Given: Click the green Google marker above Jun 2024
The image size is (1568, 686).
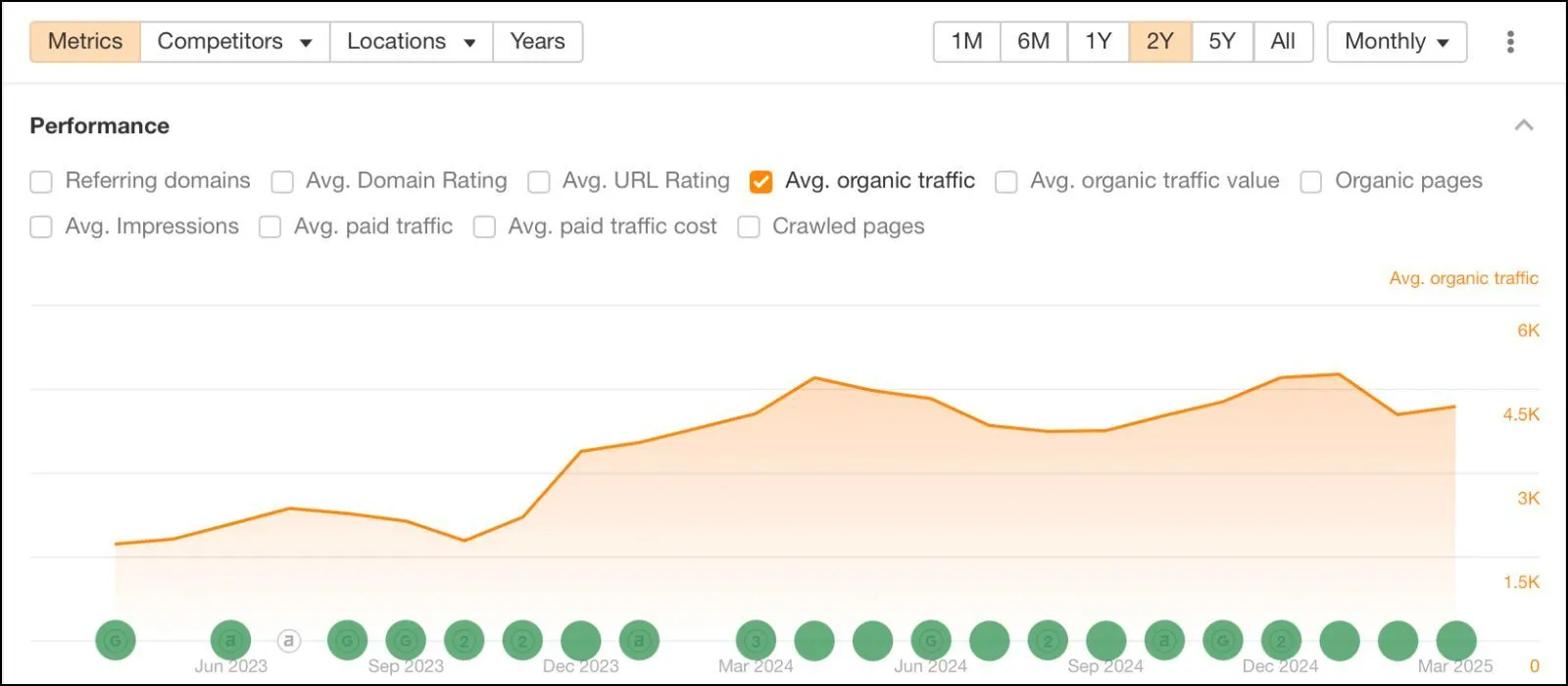Looking at the screenshot, I should pos(931,641).
